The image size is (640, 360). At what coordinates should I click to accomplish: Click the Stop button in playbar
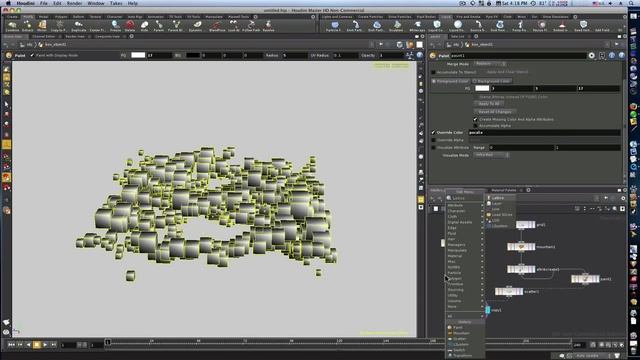point(37,345)
